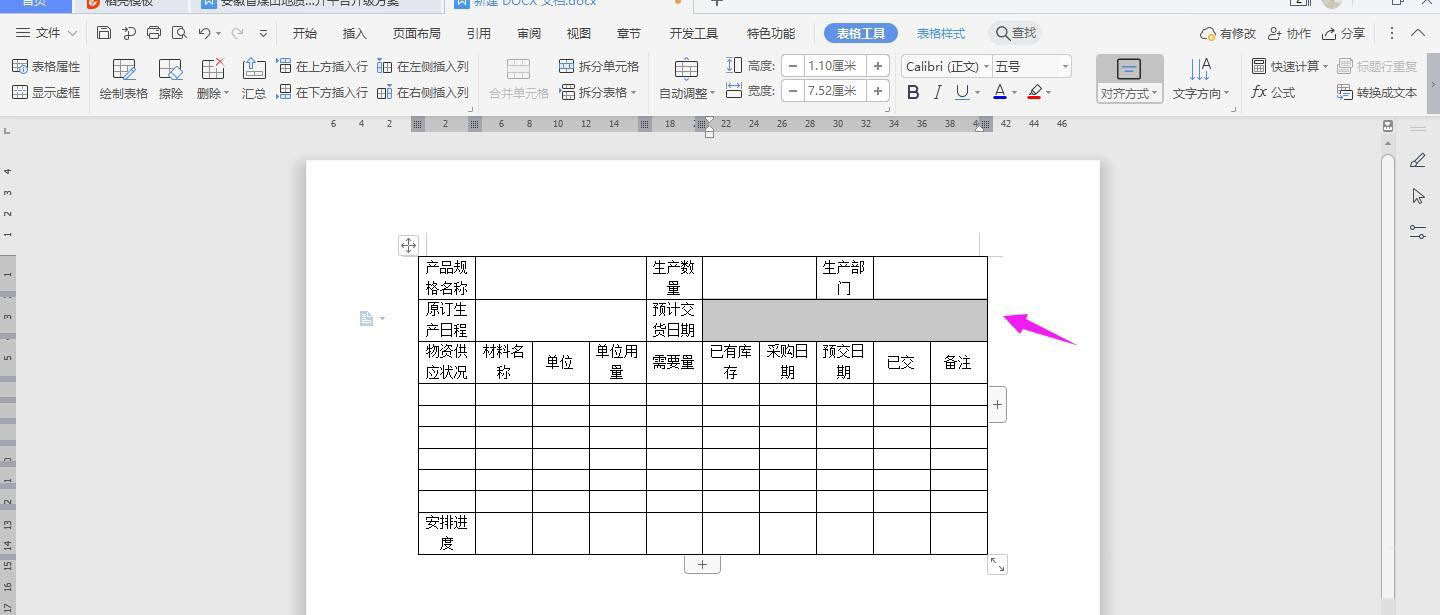Click the settings sliders sidebar icon
This screenshot has width=1440, height=615.
pos(1417,231)
